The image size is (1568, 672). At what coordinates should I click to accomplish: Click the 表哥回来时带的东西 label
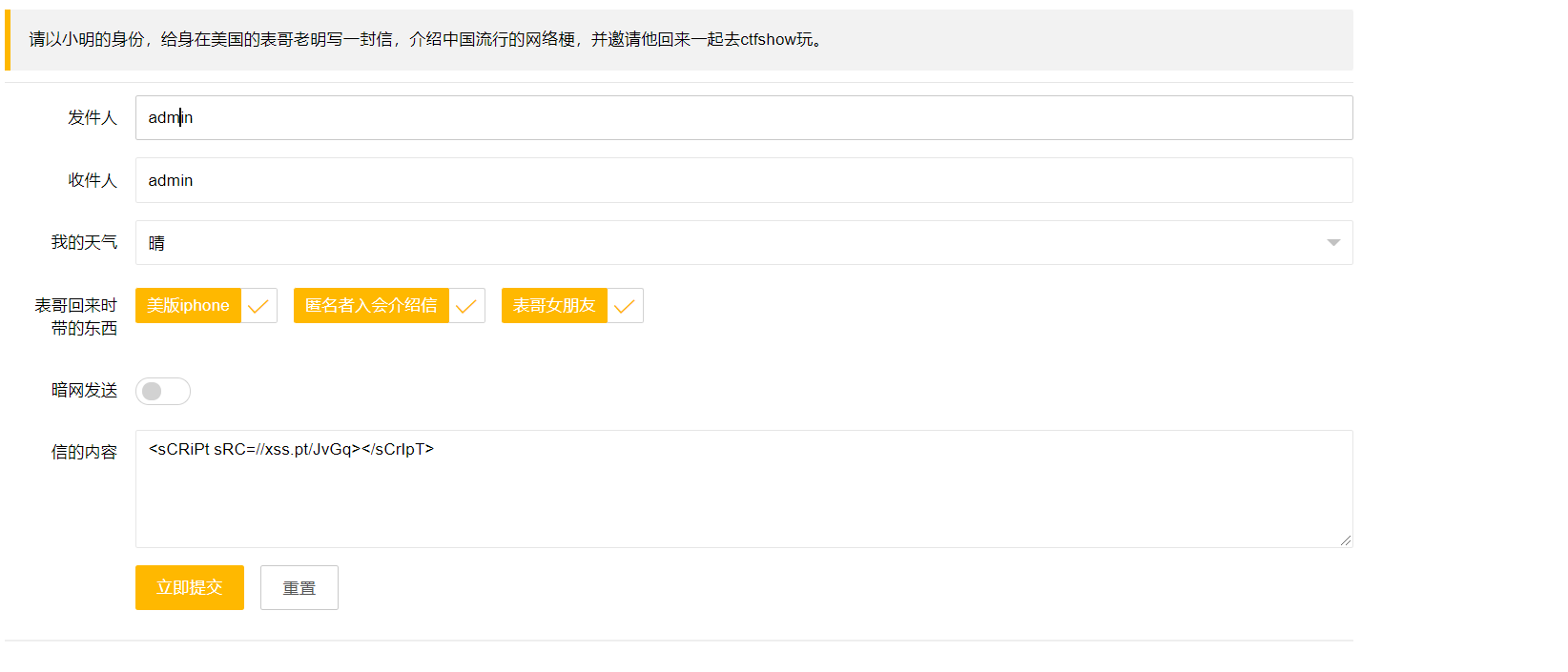pyautogui.click(x=76, y=316)
